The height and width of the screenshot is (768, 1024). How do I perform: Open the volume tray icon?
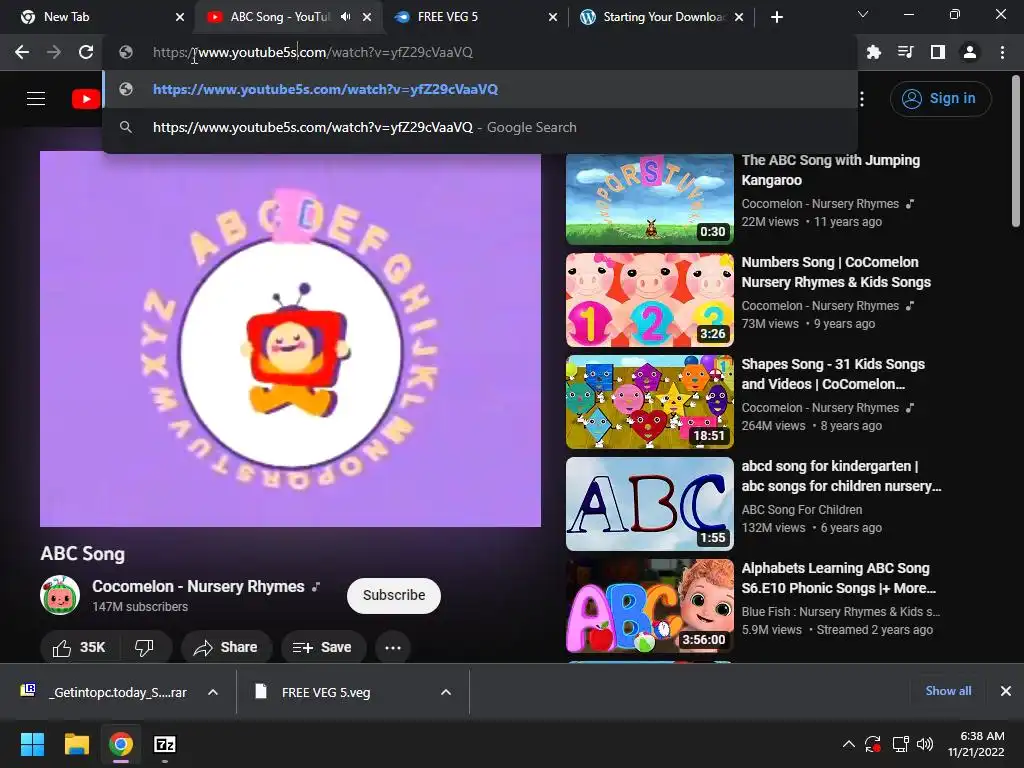[x=925, y=744]
